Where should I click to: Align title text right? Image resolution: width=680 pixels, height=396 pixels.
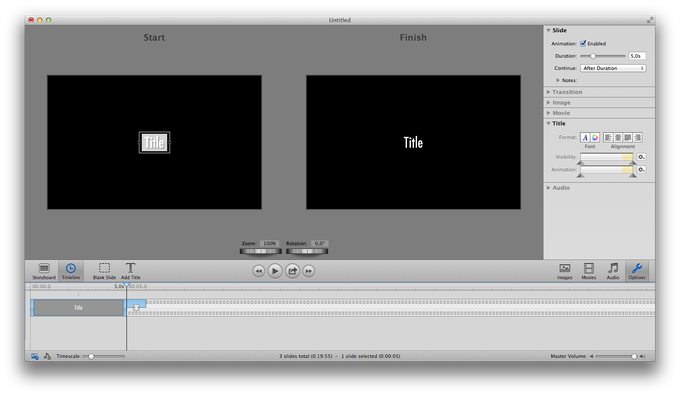pyautogui.click(x=638, y=137)
